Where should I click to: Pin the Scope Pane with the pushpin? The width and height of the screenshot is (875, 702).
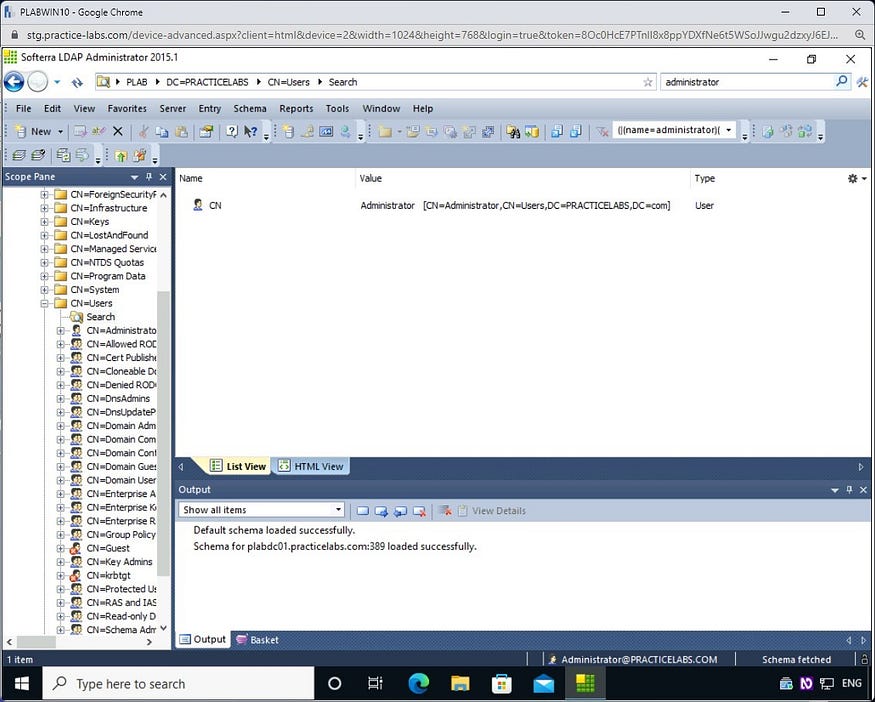click(x=149, y=177)
